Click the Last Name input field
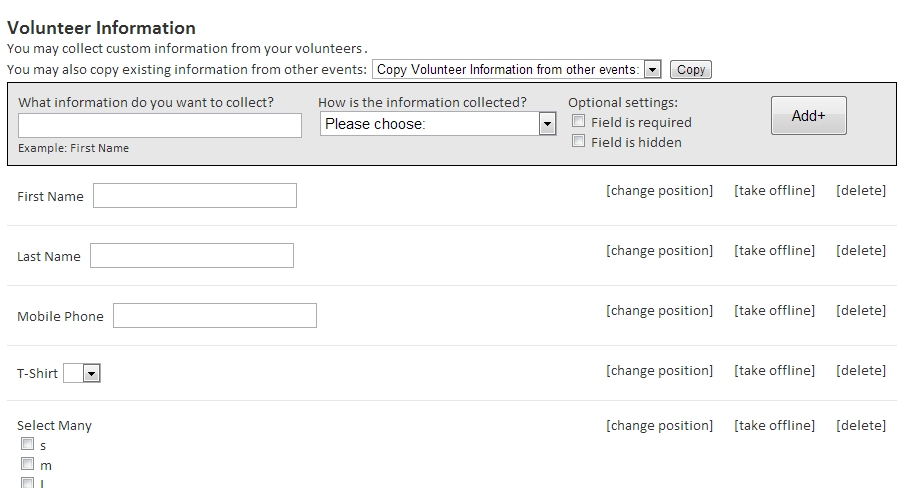The image size is (908, 488). [x=192, y=256]
